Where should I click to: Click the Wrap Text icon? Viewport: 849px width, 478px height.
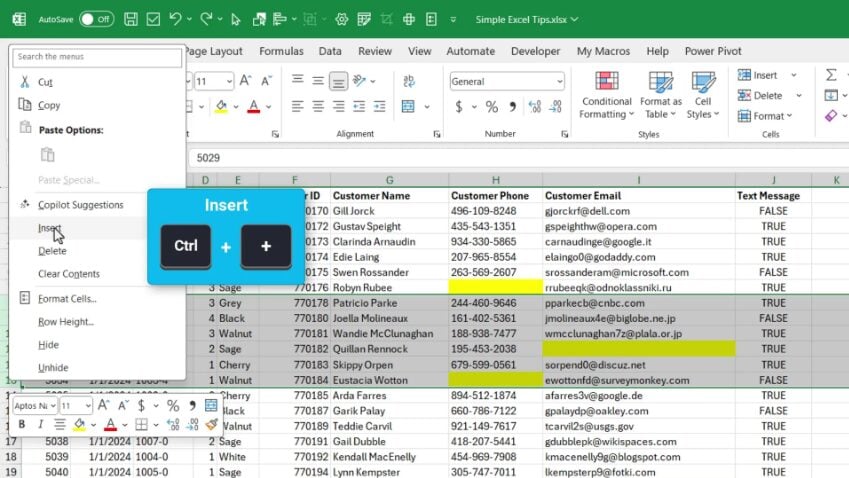[409, 81]
